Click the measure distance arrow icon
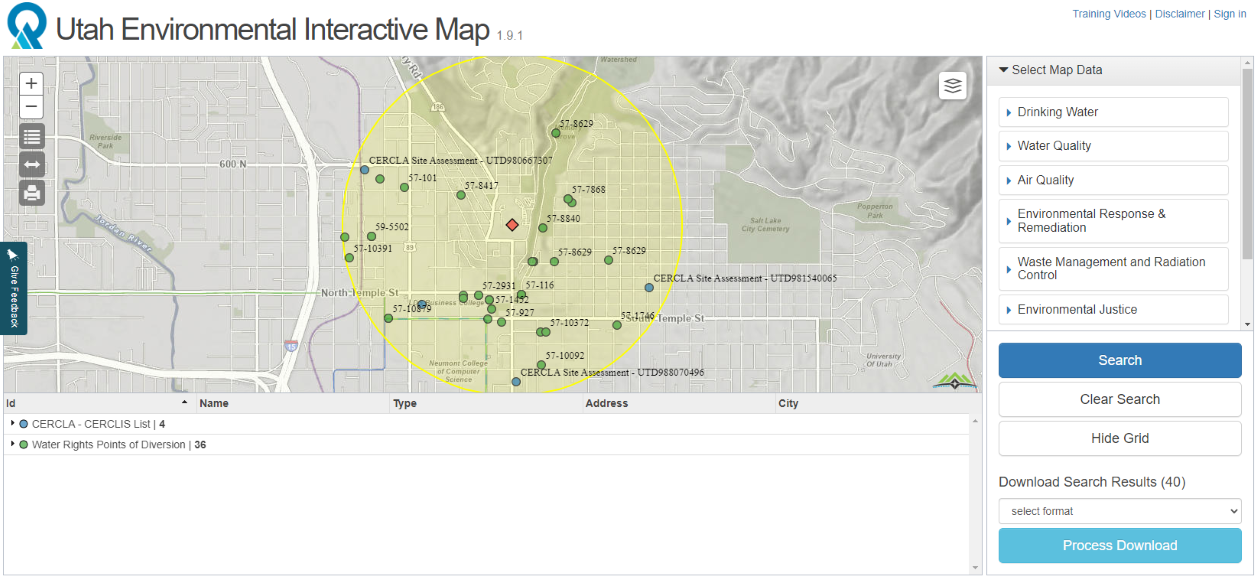The image size is (1258, 577). [32, 165]
